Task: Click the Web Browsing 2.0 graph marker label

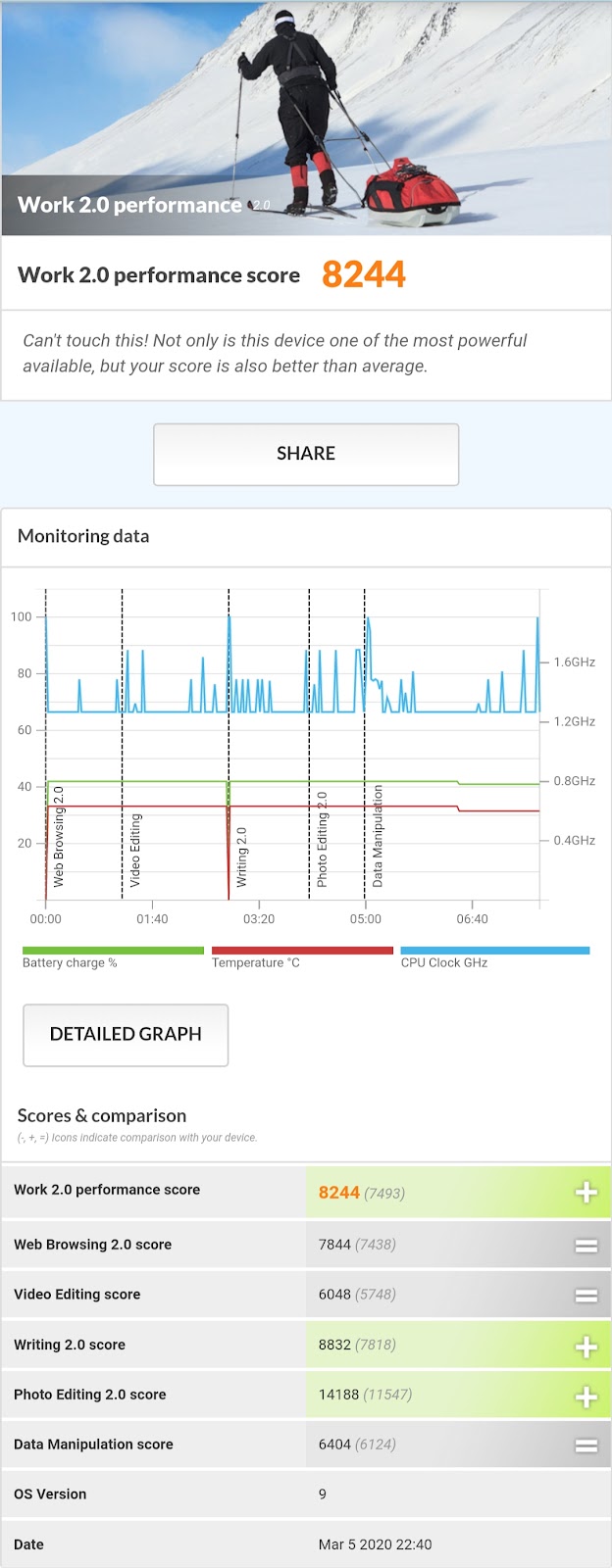Action: (59, 837)
